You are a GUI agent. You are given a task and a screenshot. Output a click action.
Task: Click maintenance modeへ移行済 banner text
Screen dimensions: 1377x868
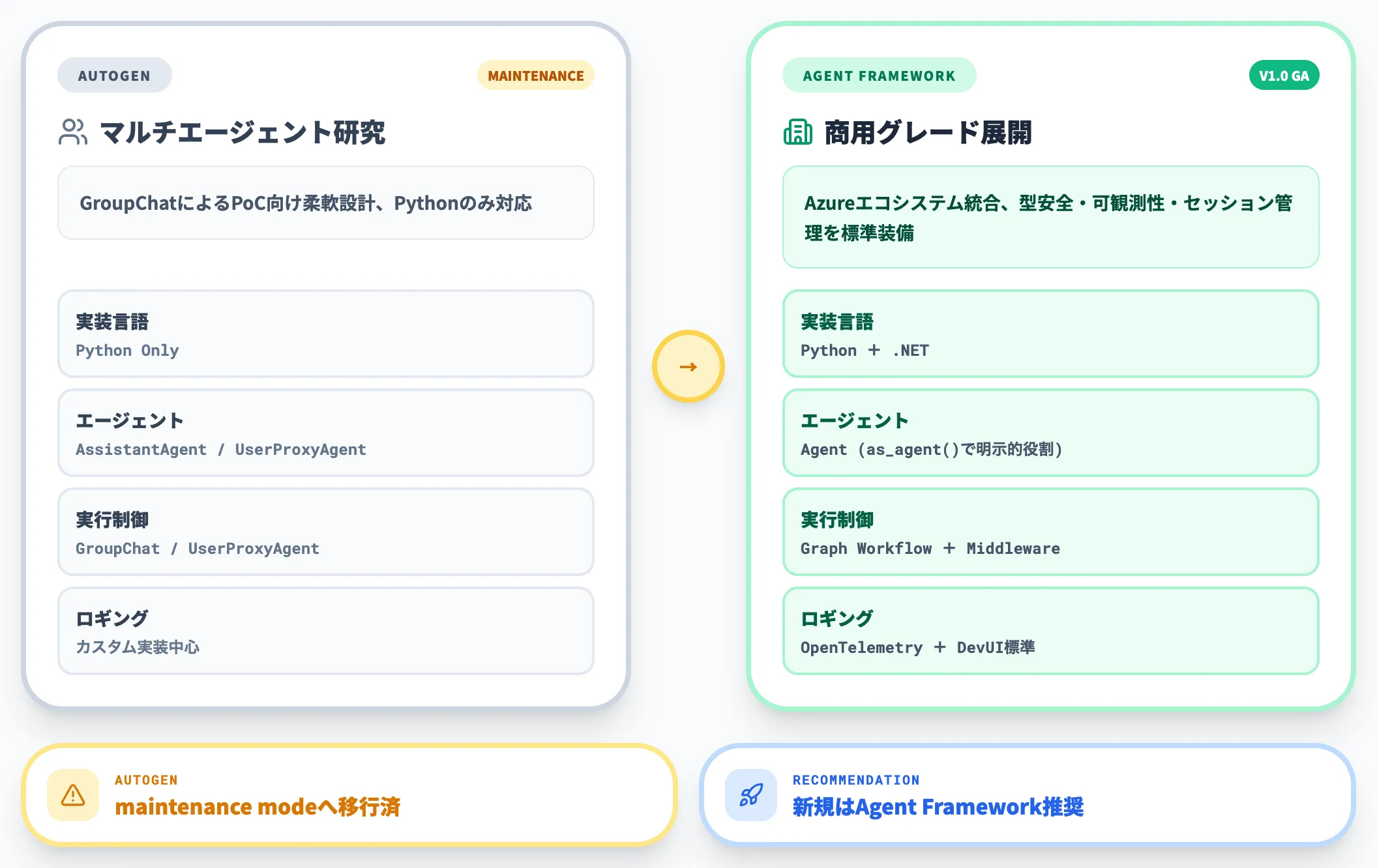pos(258,807)
